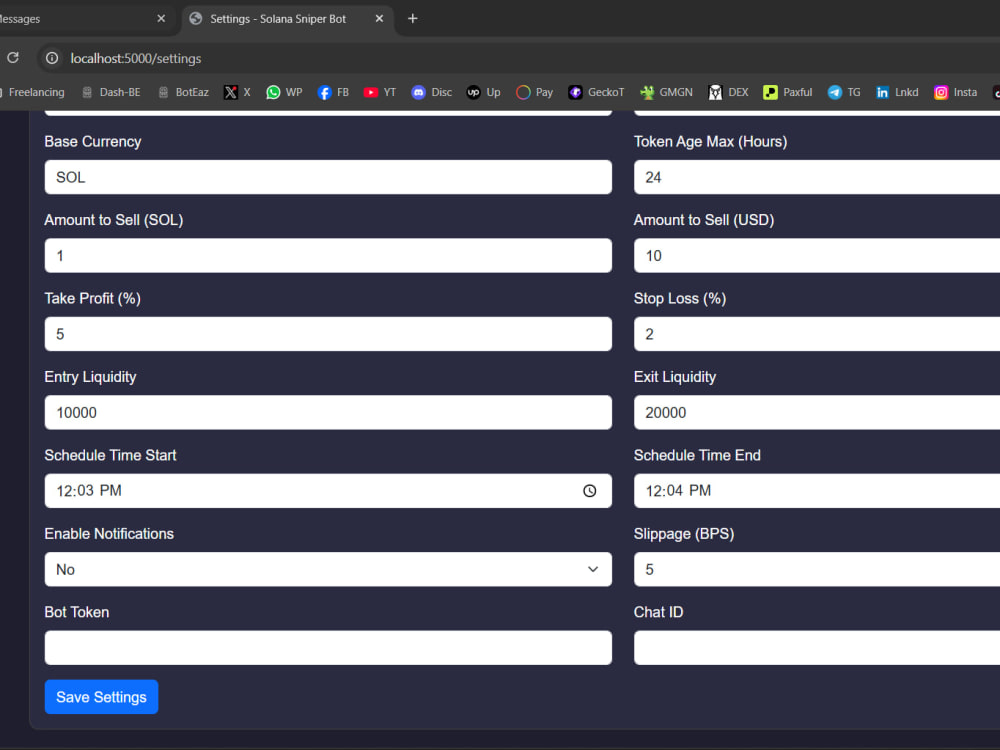This screenshot has height=750, width=1000.
Task: Open the Discord Disc bookmark
Action: click(x=432, y=92)
